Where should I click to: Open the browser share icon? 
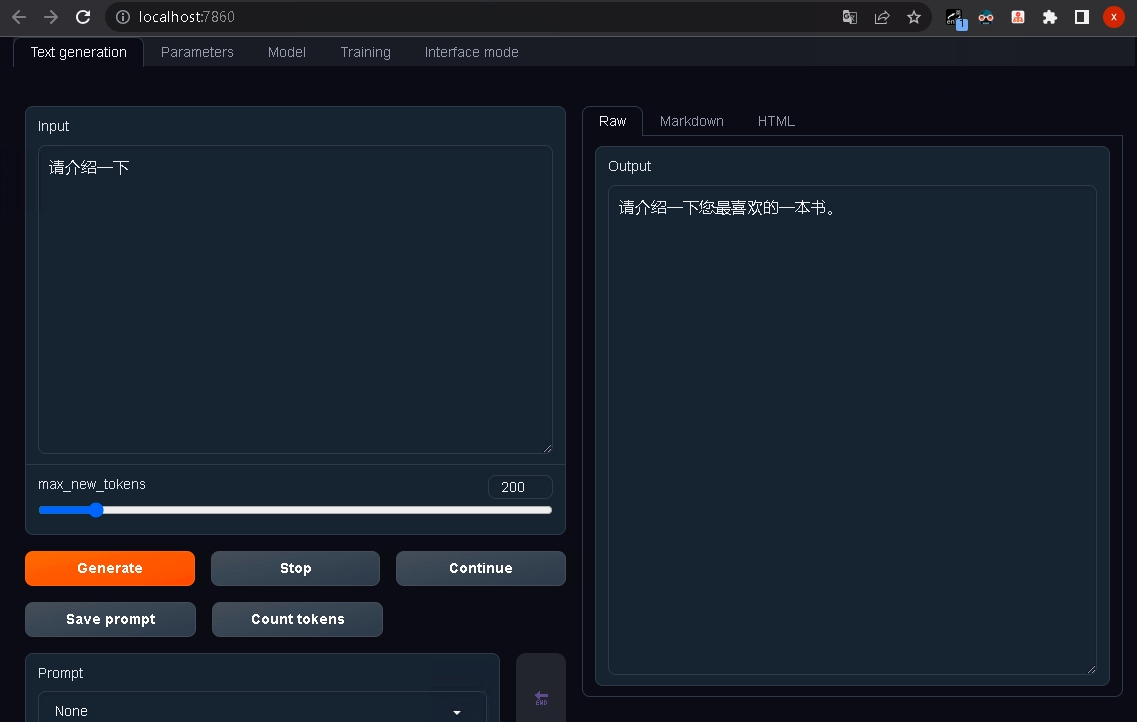point(881,17)
